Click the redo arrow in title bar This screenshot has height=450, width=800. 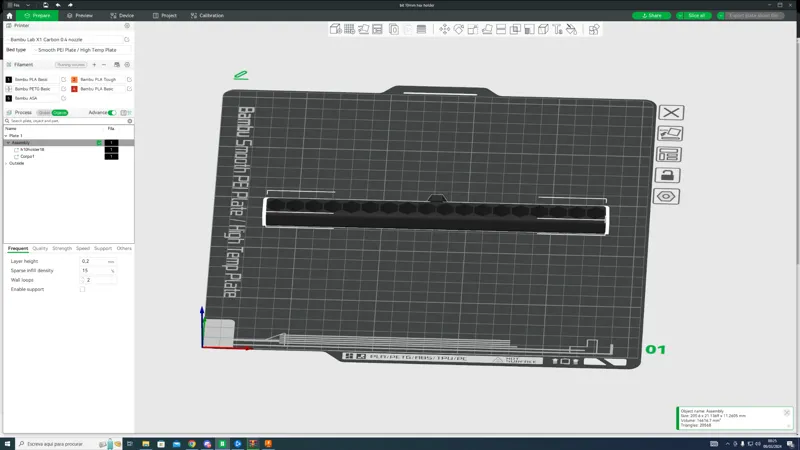pyautogui.click(x=70, y=5)
